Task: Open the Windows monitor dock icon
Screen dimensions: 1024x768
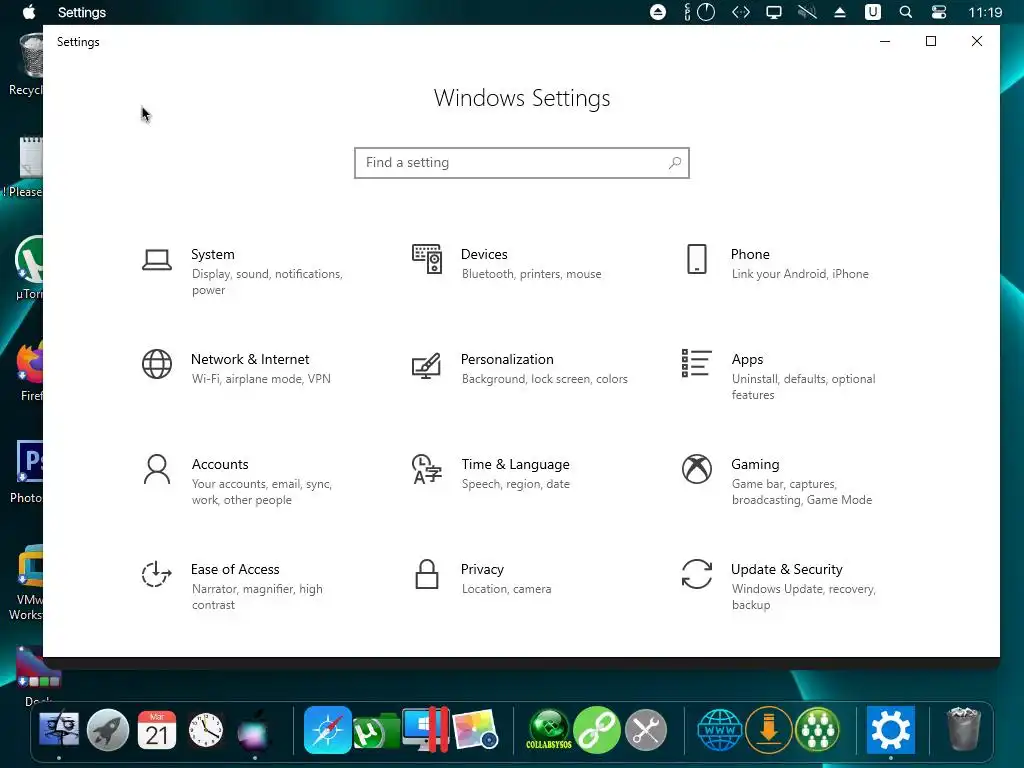Action: click(425, 729)
